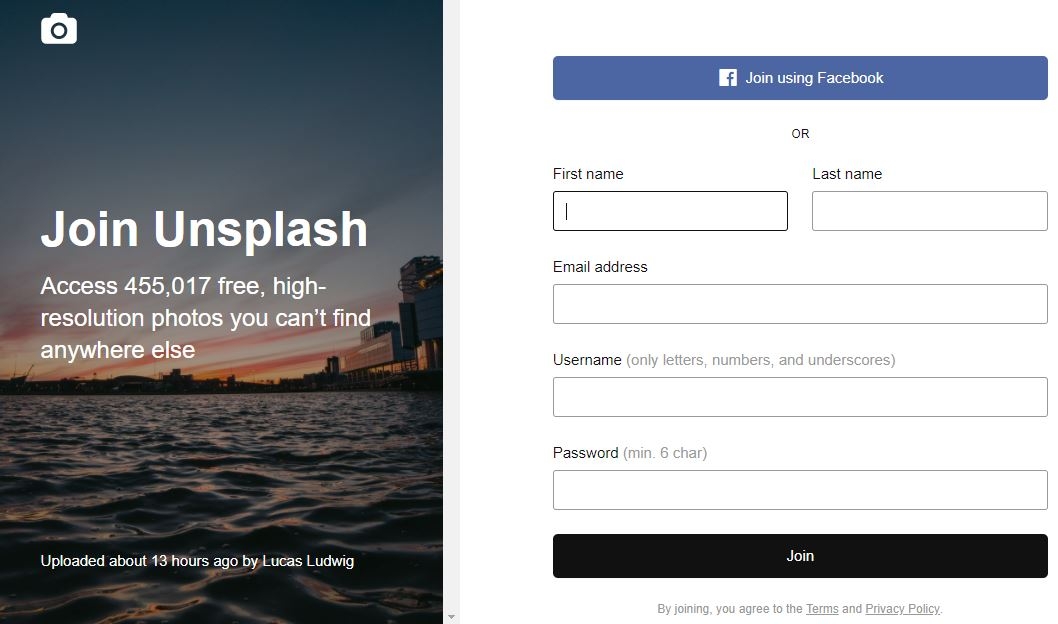The image size is (1058, 624).
Task: Open the Terms link
Action: [x=822, y=609]
